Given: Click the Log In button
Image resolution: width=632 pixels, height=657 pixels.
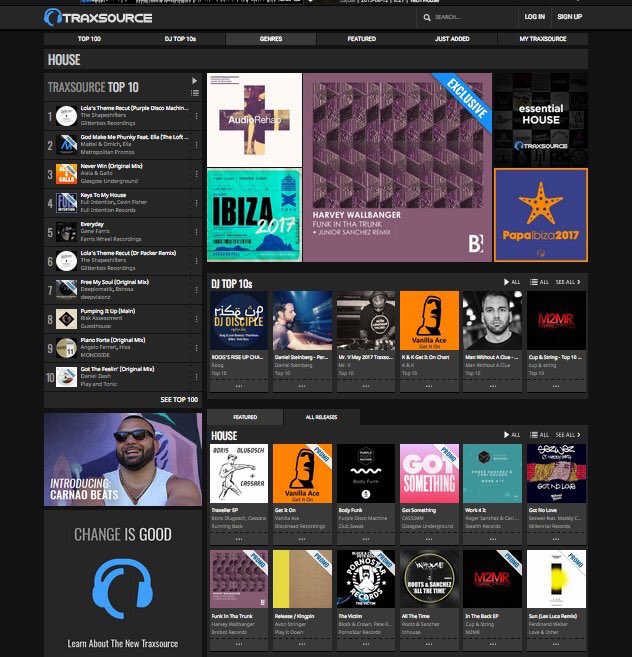Looking at the screenshot, I should (x=535, y=17).
